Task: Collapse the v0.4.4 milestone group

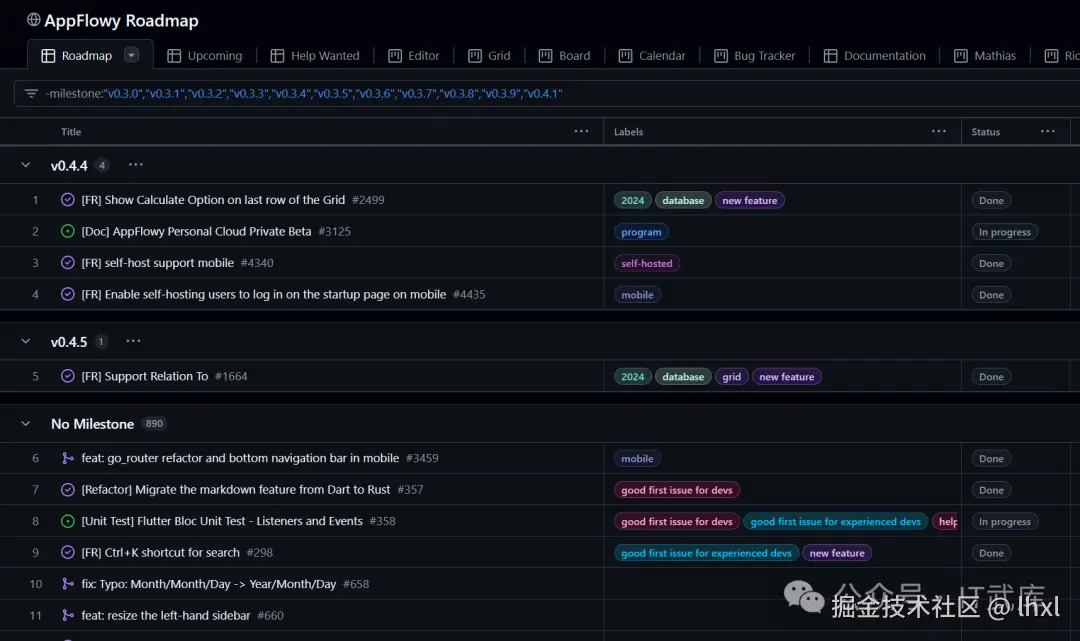Action: coord(26,165)
